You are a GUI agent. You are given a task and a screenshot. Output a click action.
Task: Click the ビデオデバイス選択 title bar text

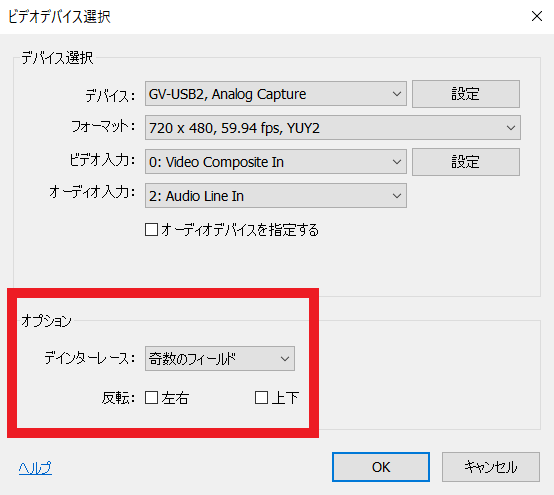[x=59, y=17]
